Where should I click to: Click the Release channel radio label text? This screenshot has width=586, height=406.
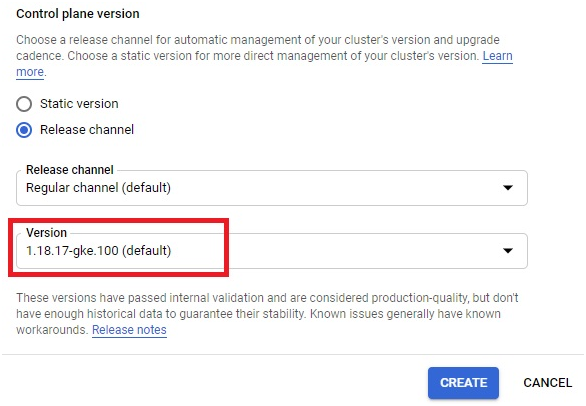coord(87,129)
